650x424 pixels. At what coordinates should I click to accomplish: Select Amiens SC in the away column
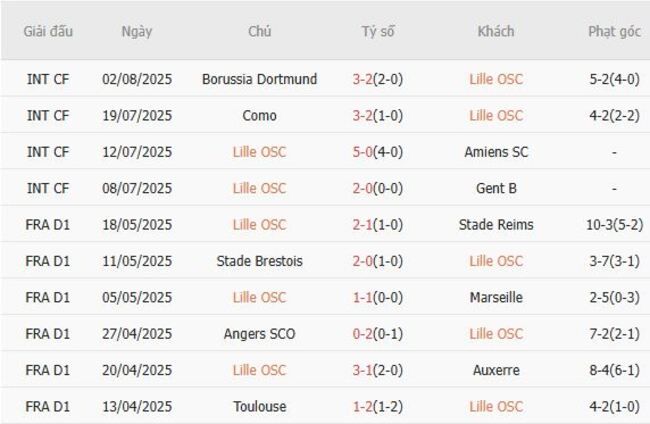(496, 152)
